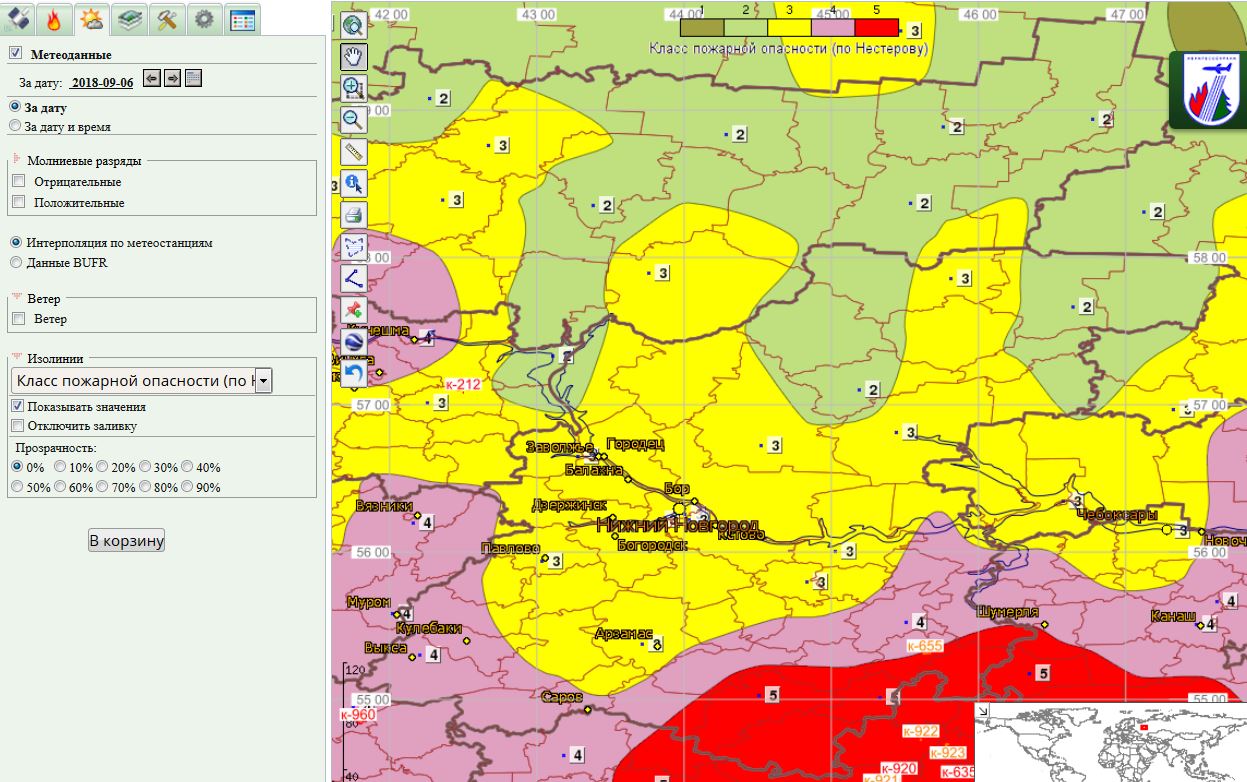1247x782 pixels.
Task: Click the pushpin add marker tool
Action: pos(354,310)
